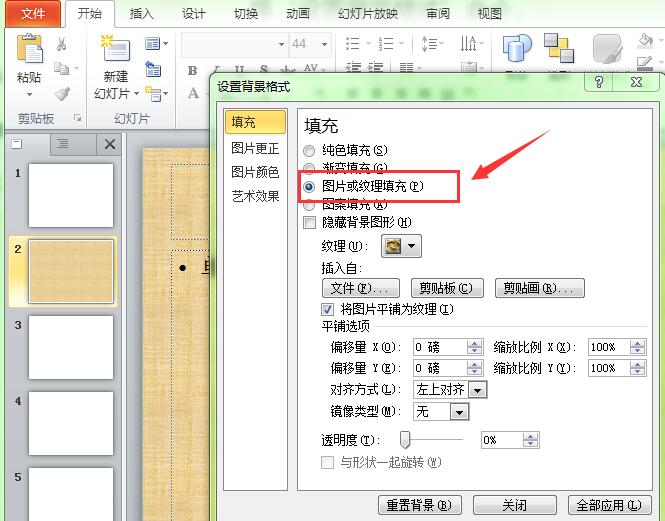Click the Text Direction icon

pos(469,43)
